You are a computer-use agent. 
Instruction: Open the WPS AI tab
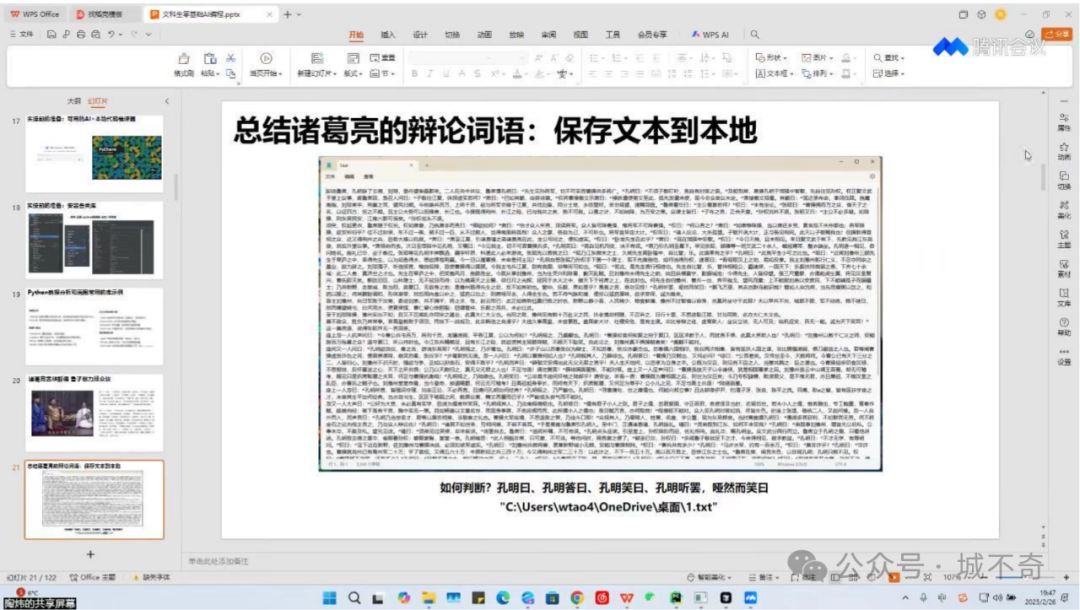[710, 34]
